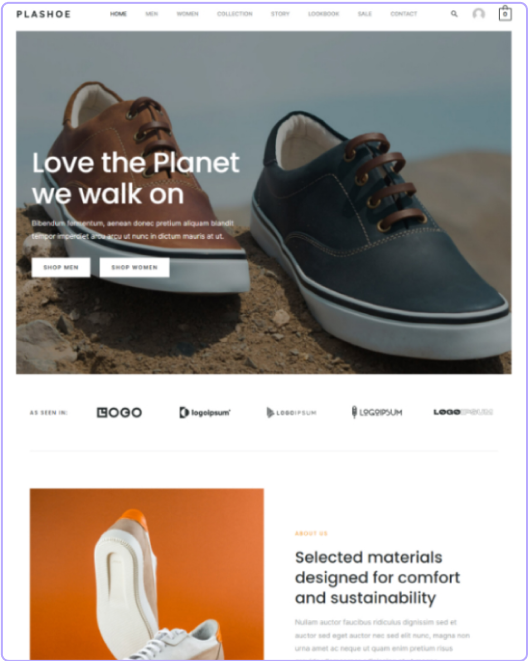Open the Story menu link
Viewport: 528px width, 661px height.
click(280, 14)
